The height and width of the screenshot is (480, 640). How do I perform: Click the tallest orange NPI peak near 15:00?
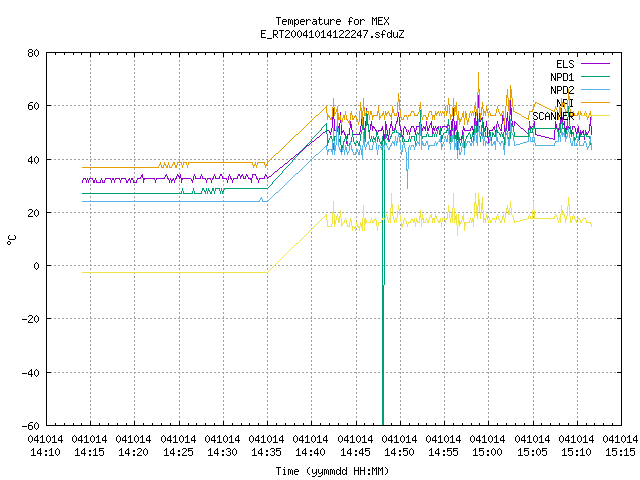[x=478, y=82]
